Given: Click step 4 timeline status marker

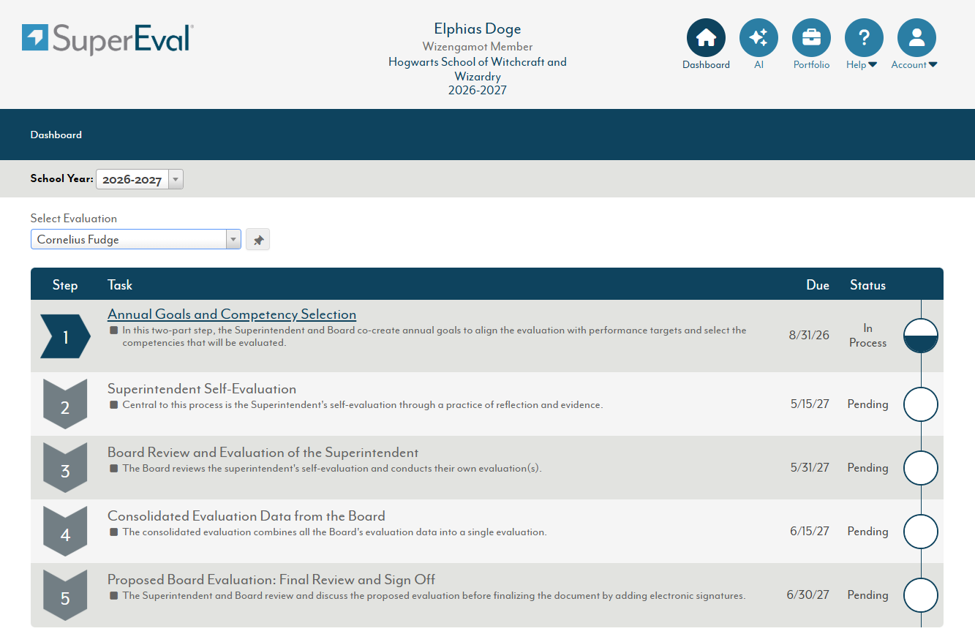Looking at the screenshot, I should pyautogui.click(x=920, y=532).
